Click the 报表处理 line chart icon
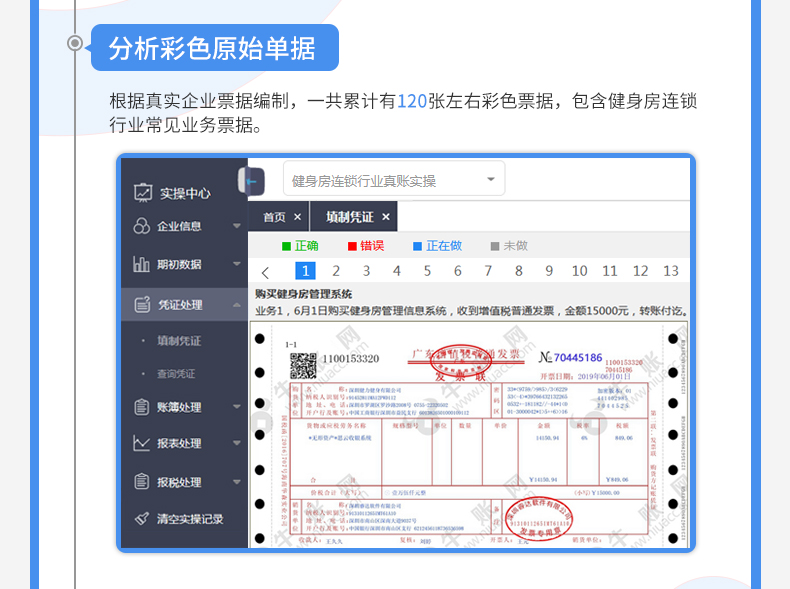The image size is (790, 589). [142, 443]
